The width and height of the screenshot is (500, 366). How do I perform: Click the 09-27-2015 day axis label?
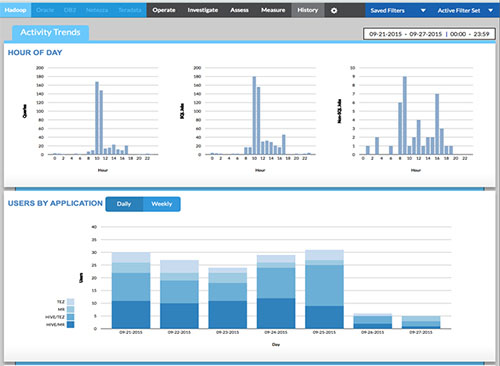421,332
